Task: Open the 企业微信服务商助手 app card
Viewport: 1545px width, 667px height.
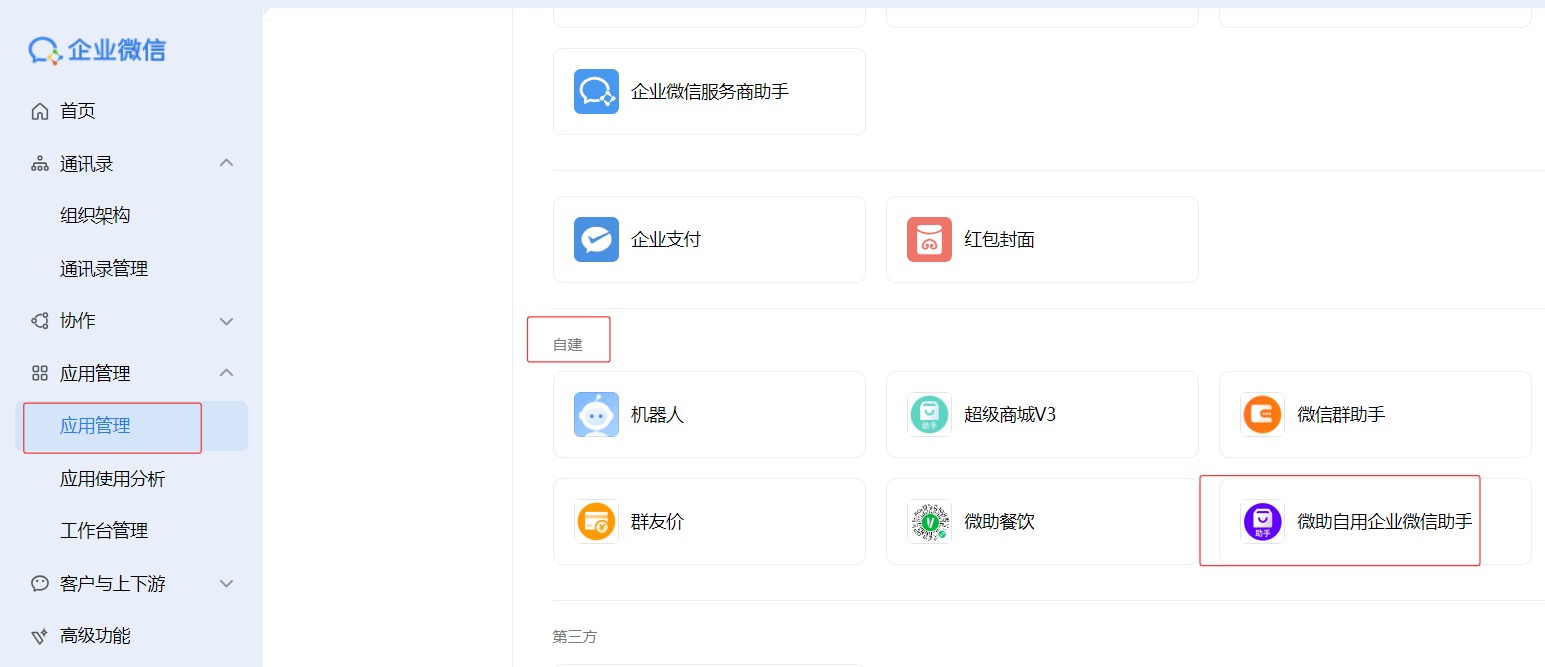Action: click(709, 91)
